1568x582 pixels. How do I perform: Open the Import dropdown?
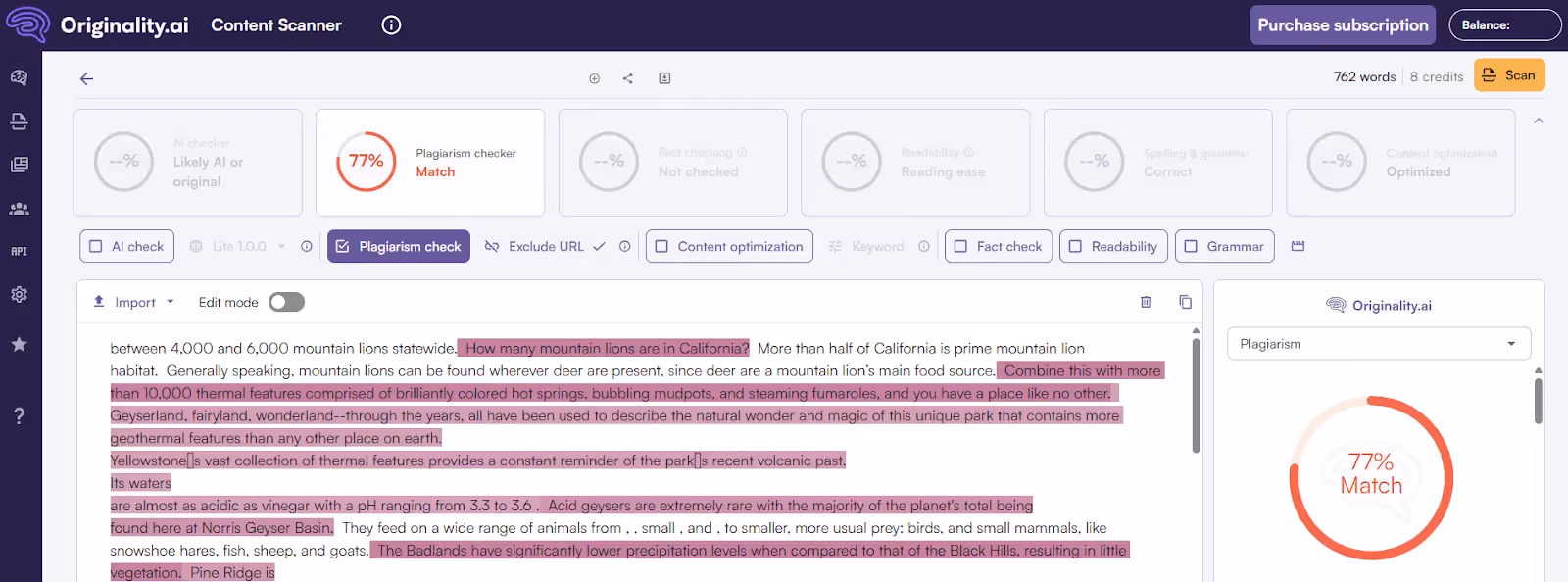point(134,302)
